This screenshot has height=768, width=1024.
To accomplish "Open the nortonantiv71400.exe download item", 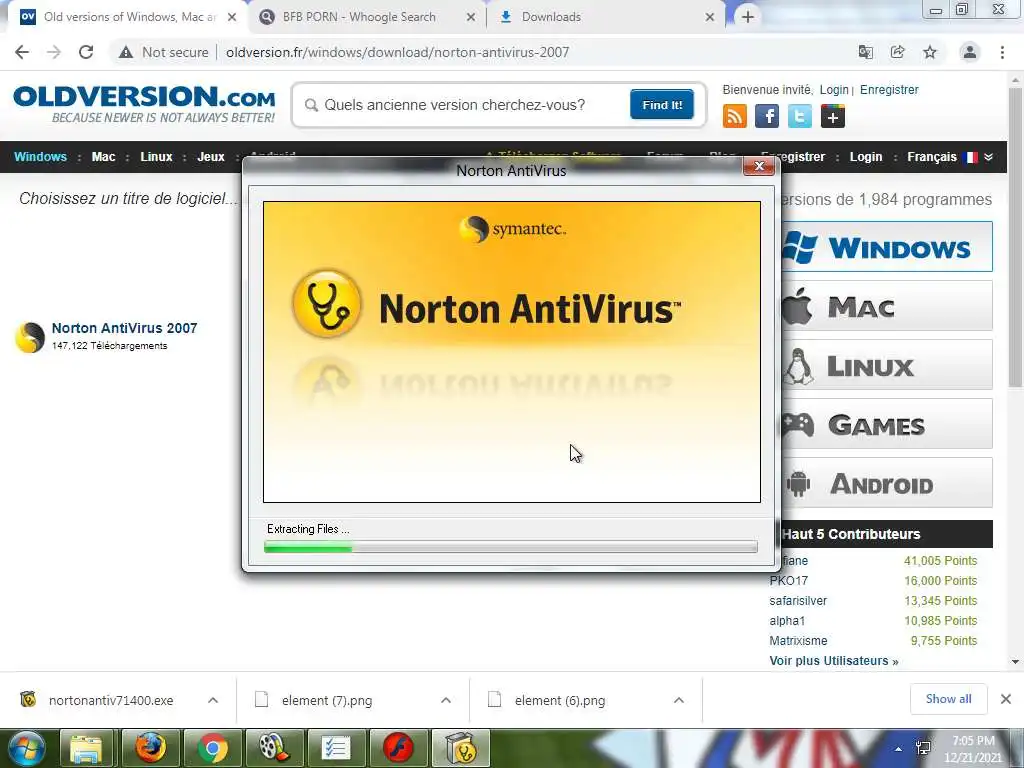I will point(111,700).
